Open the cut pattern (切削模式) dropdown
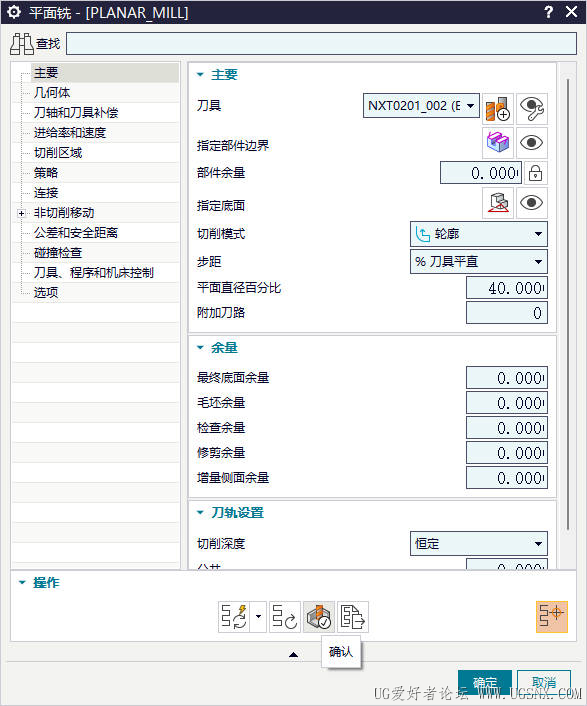587x706 pixels. (x=479, y=234)
